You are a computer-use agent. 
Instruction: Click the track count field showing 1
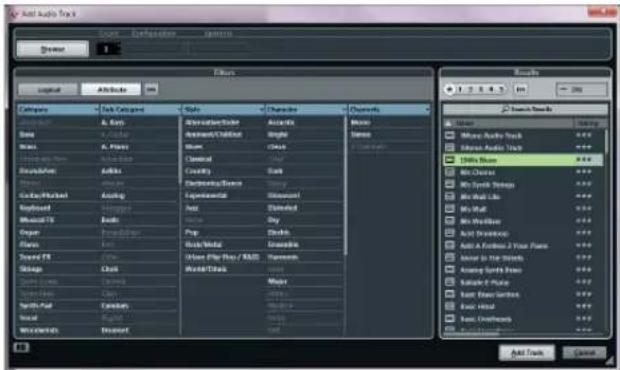(107, 49)
